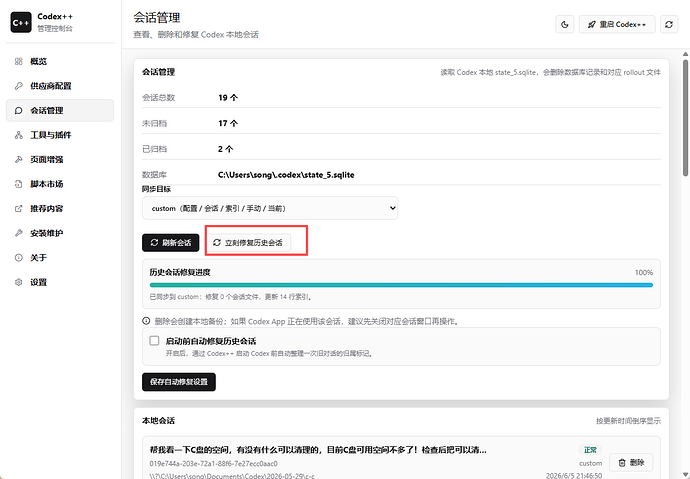
Task: Open 推荐内容 sidebar item
Action: coord(60,208)
